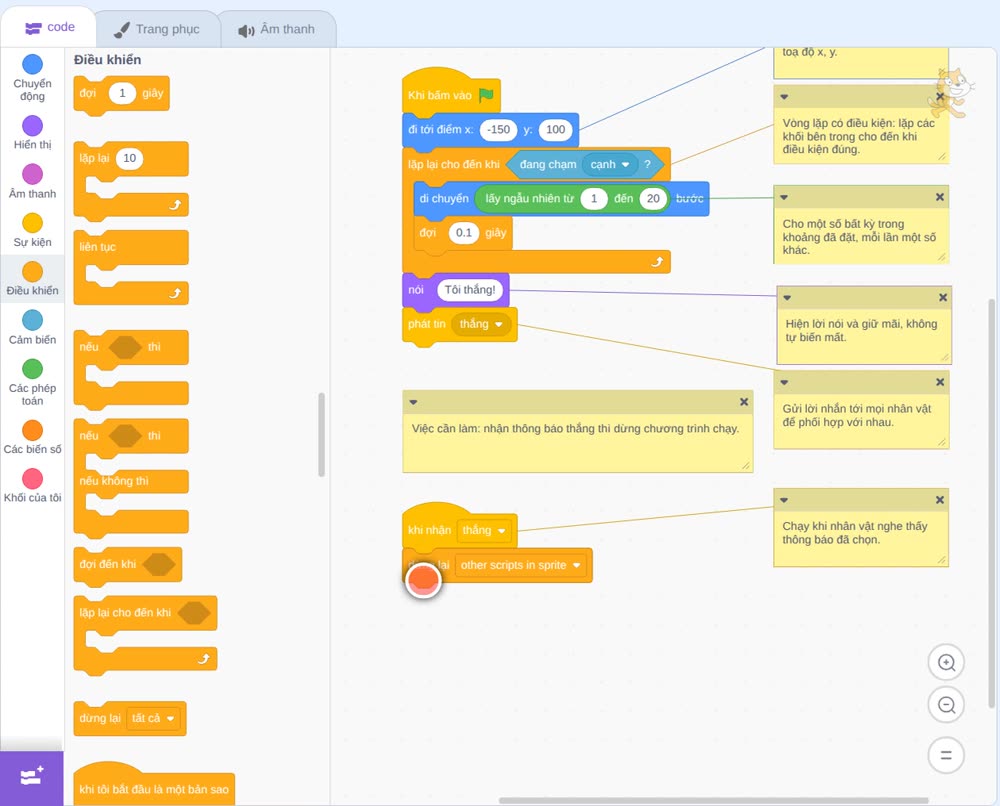The height and width of the screenshot is (806, 1000).
Task: Collapse the 'Chạy khi nhân vật' comment
Action: click(x=784, y=500)
